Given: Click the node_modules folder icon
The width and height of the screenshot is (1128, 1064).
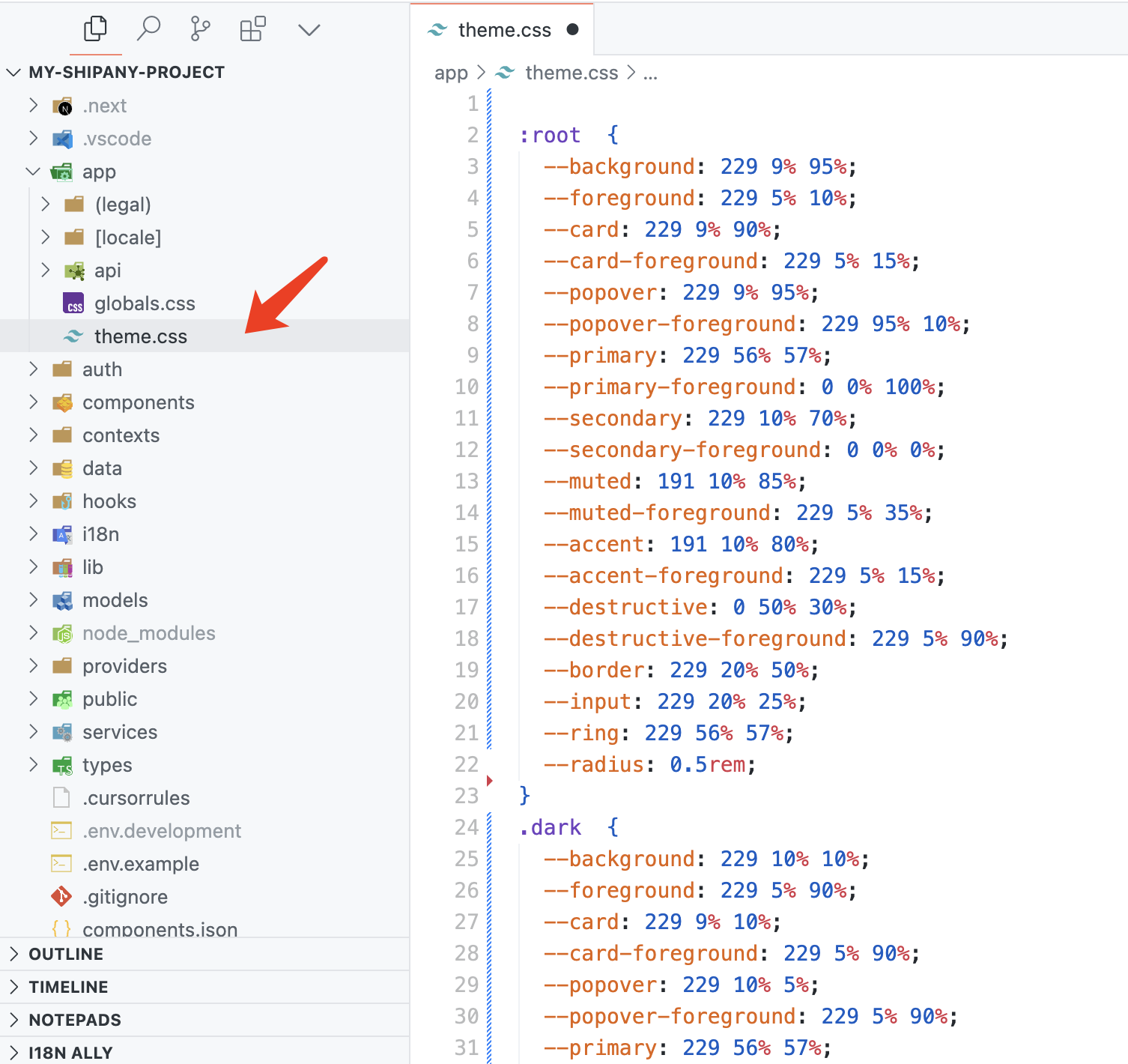Looking at the screenshot, I should [x=63, y=633].
